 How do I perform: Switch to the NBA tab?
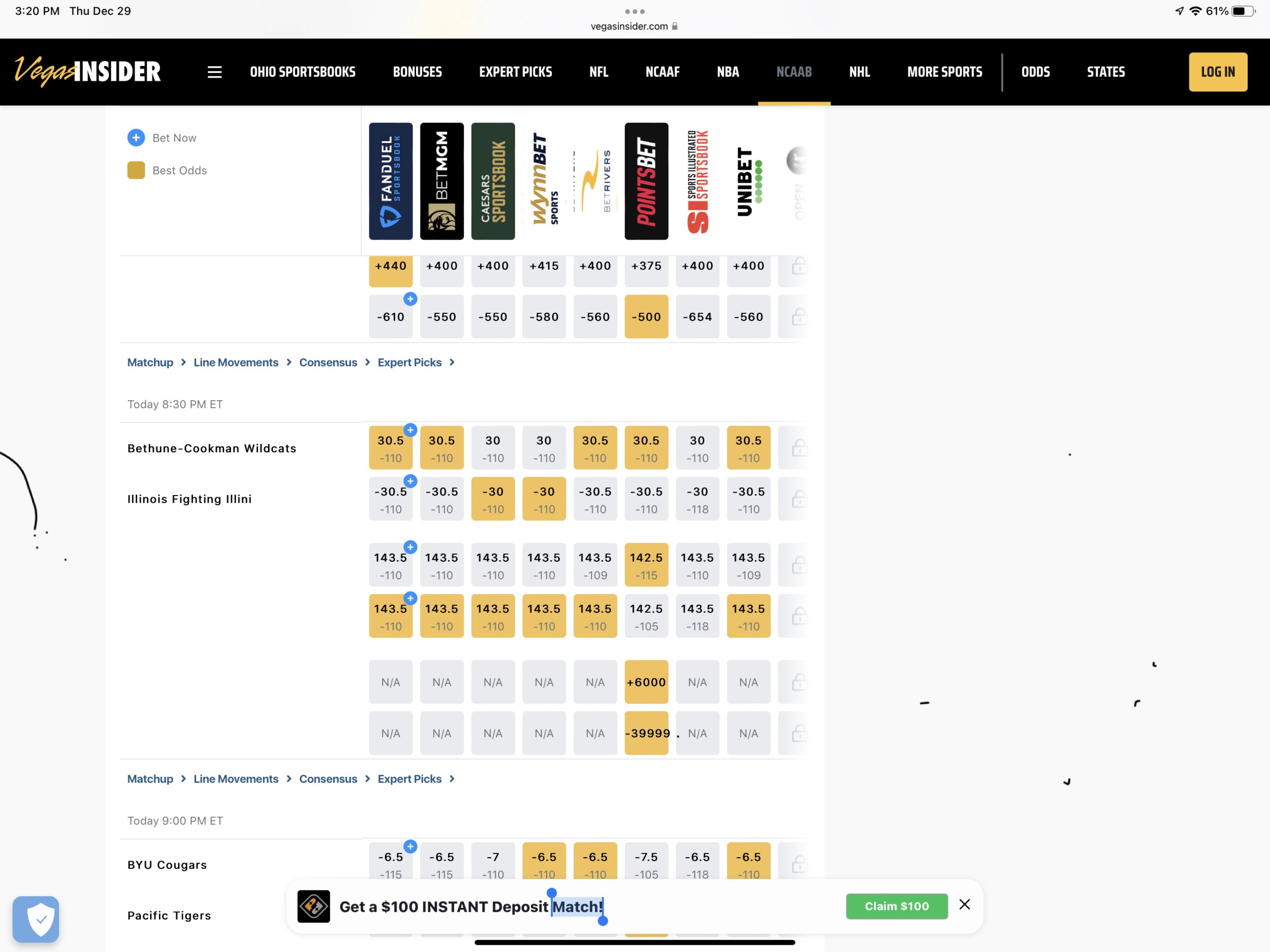point(727,72)
